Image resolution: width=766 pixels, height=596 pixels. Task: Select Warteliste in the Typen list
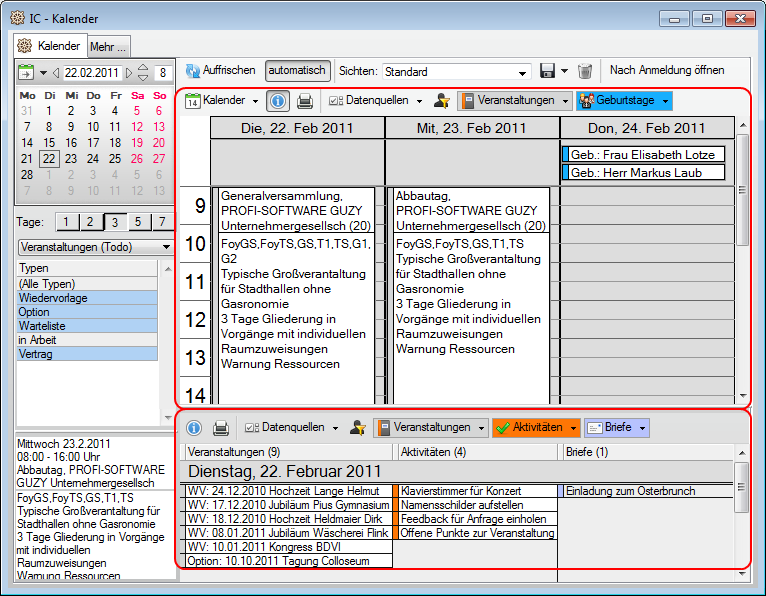87,325
